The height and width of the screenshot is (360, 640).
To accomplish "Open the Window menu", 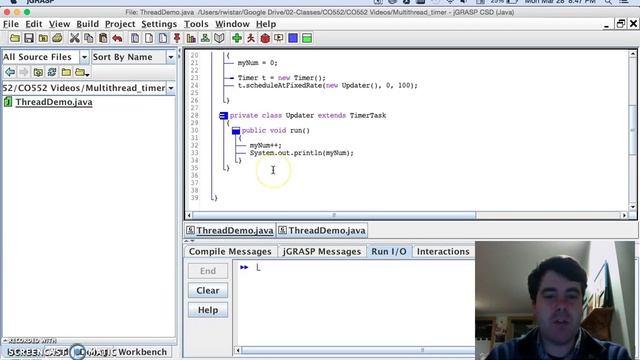I will pos(232,24).
